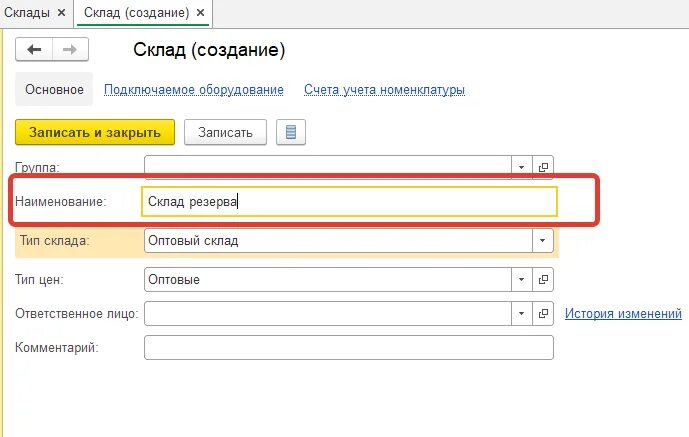689x437 pixels.
Task: Expand the Тип цен dropdown
Action: click(x=522, y=279)
